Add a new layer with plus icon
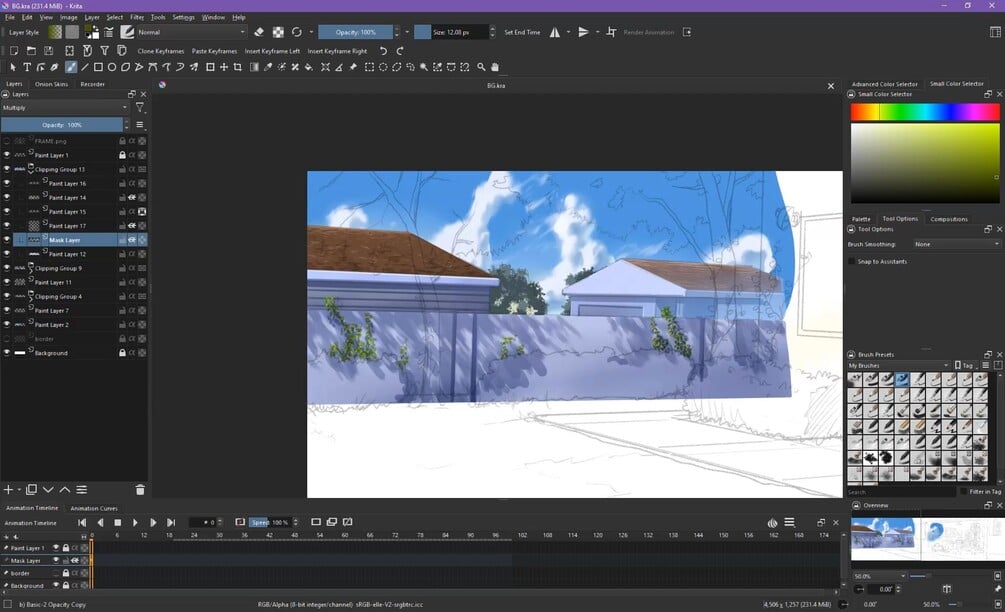The height and width of the screenshot is (612, 1005). click(8, 490)
